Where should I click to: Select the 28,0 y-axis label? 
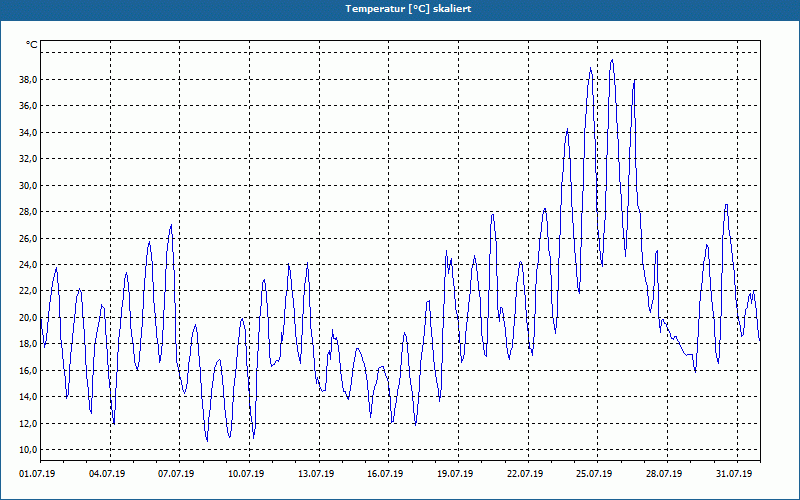[28, 212]
